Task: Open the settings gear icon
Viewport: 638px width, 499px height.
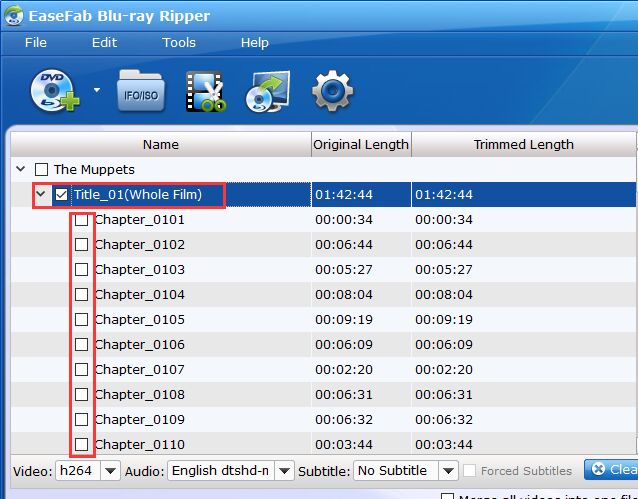Action: coord(332,91)
